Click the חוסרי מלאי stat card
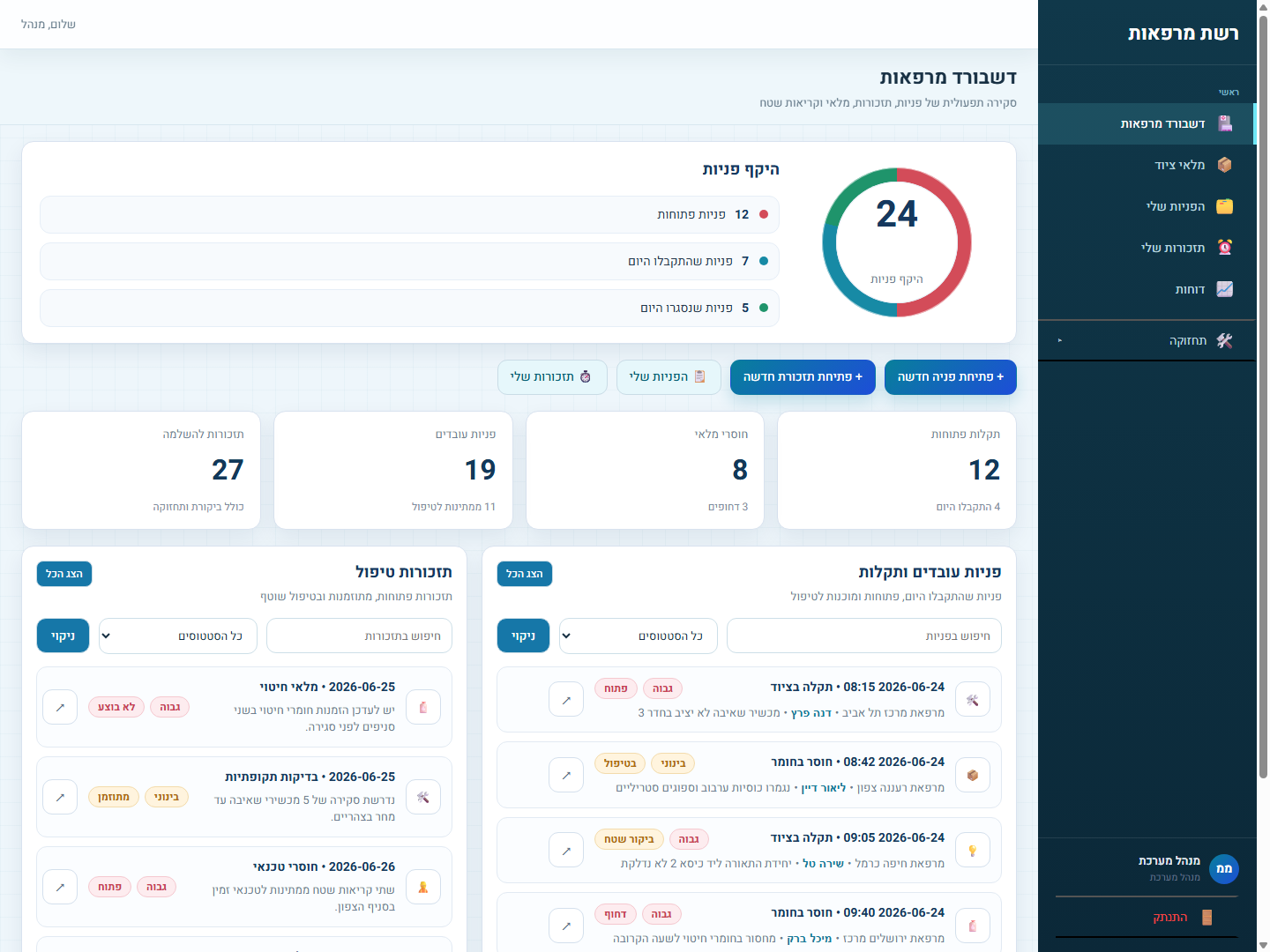 coord(645,471)
